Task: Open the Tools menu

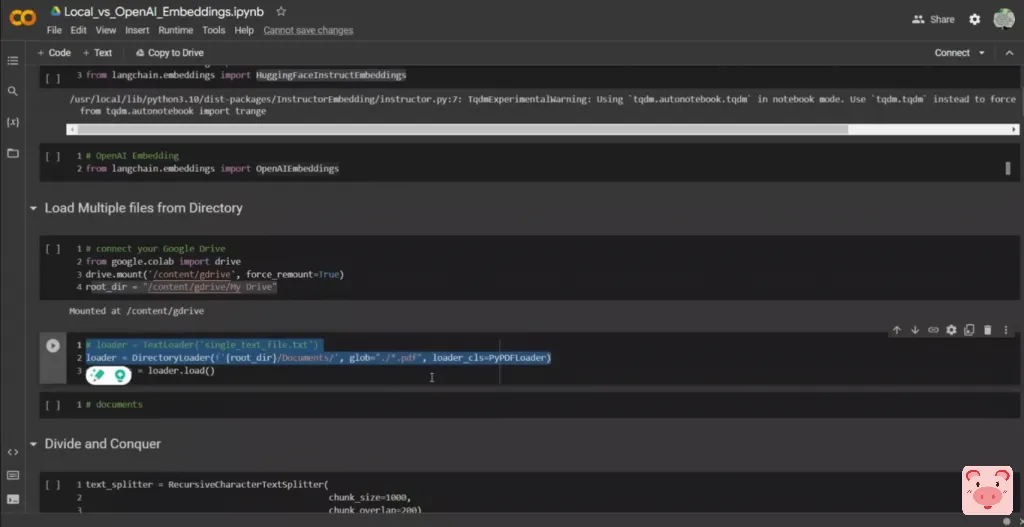Action: 214,30
